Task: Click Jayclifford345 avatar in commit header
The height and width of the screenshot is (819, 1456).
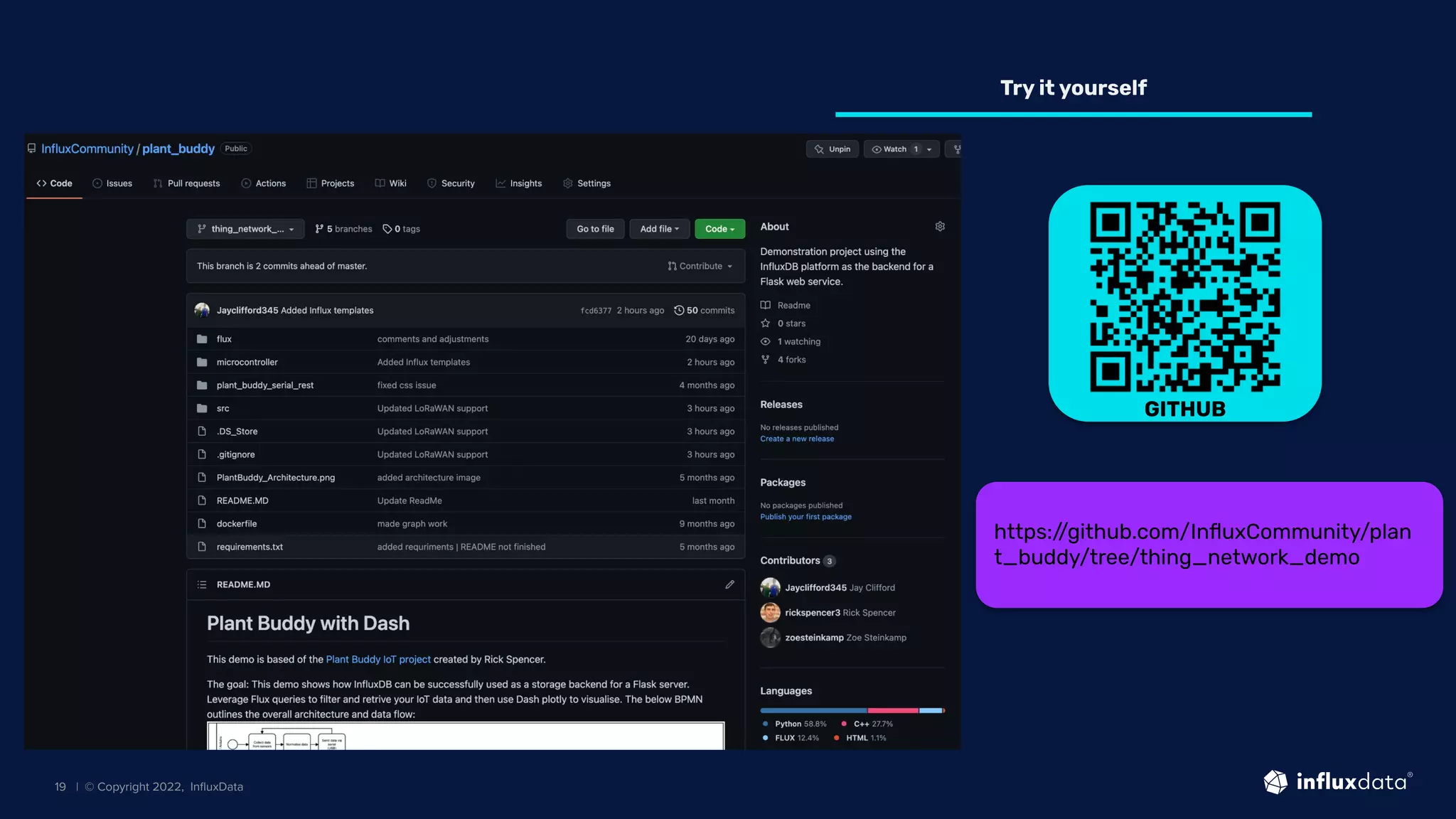Action: (x=202, y=310)
